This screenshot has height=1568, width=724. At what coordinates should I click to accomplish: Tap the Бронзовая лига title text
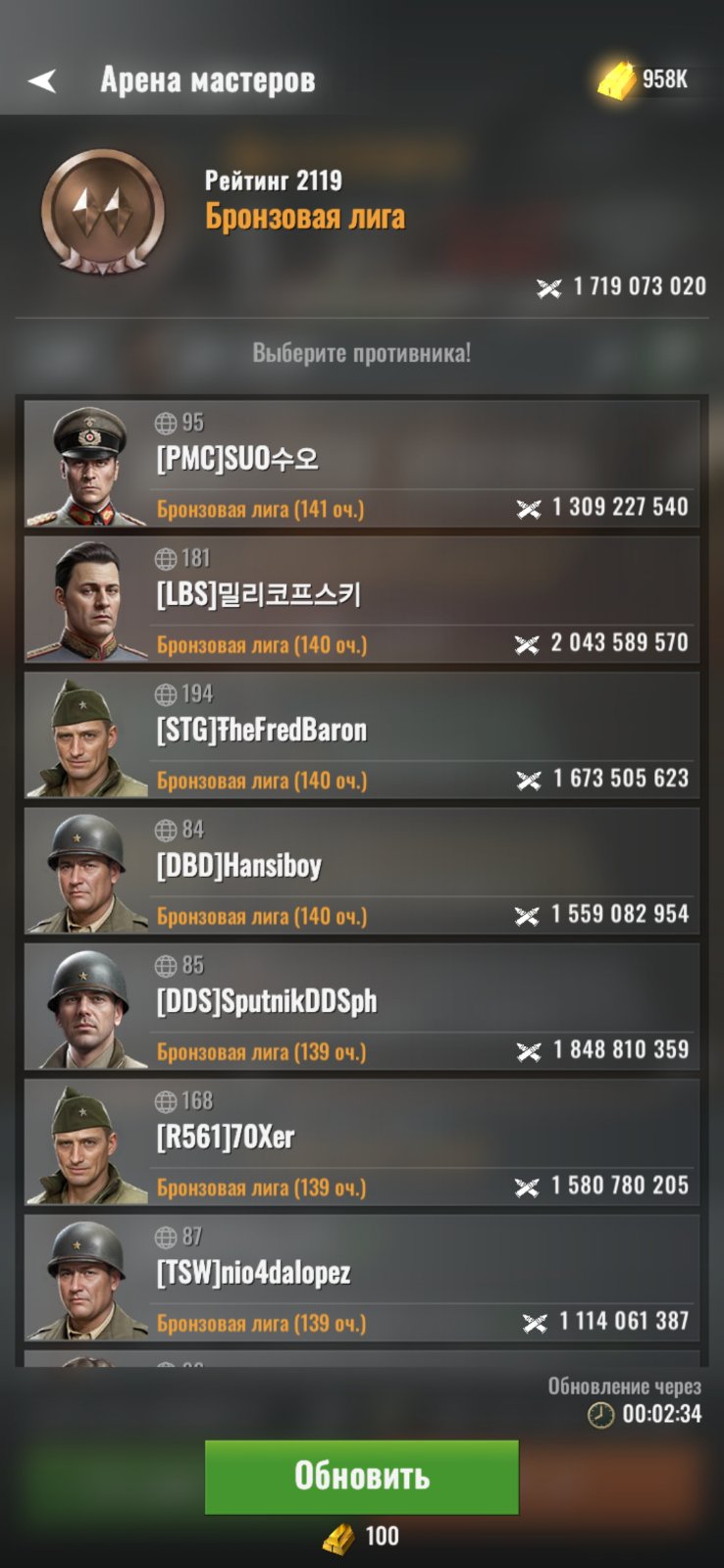click(305, 217)
